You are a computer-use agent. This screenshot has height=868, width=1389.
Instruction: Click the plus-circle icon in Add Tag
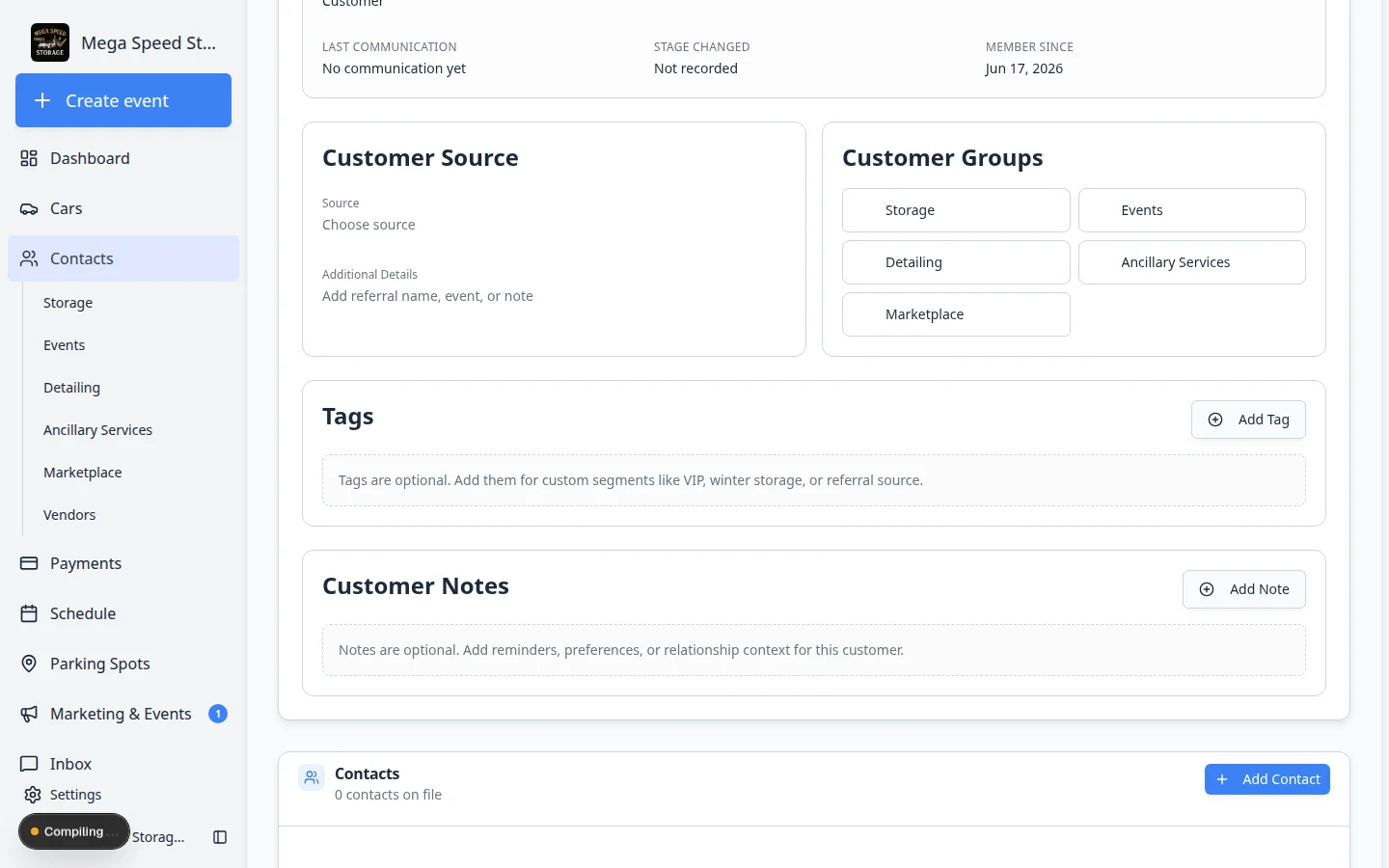(1215, 420)
